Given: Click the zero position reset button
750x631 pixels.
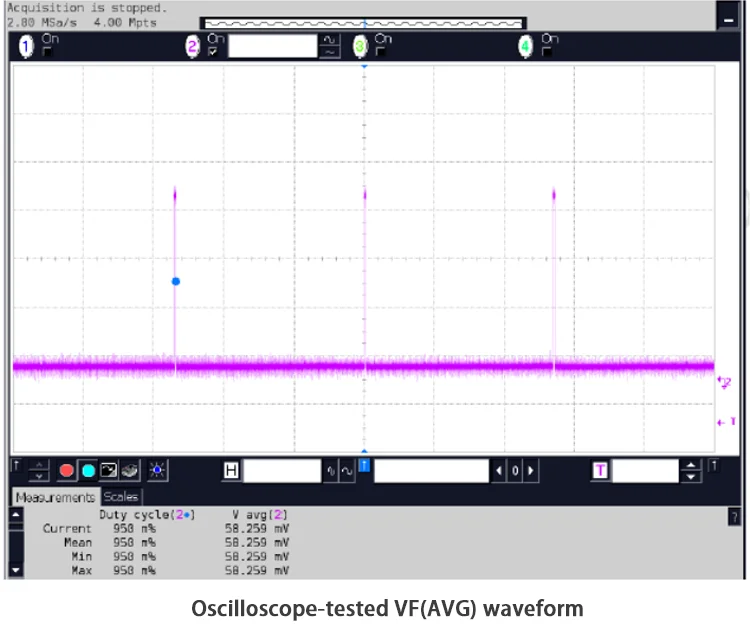Looking at the screenshot, I should [515, 471].
